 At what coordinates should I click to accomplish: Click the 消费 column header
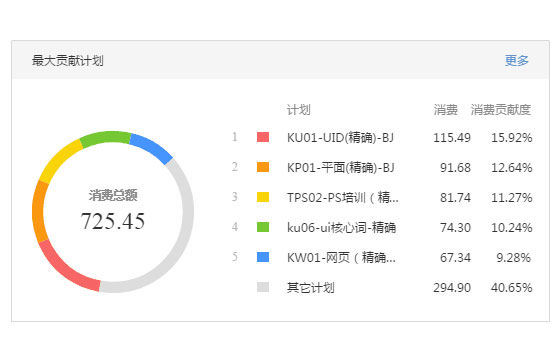pyautogui.click(x=445, y=110)
